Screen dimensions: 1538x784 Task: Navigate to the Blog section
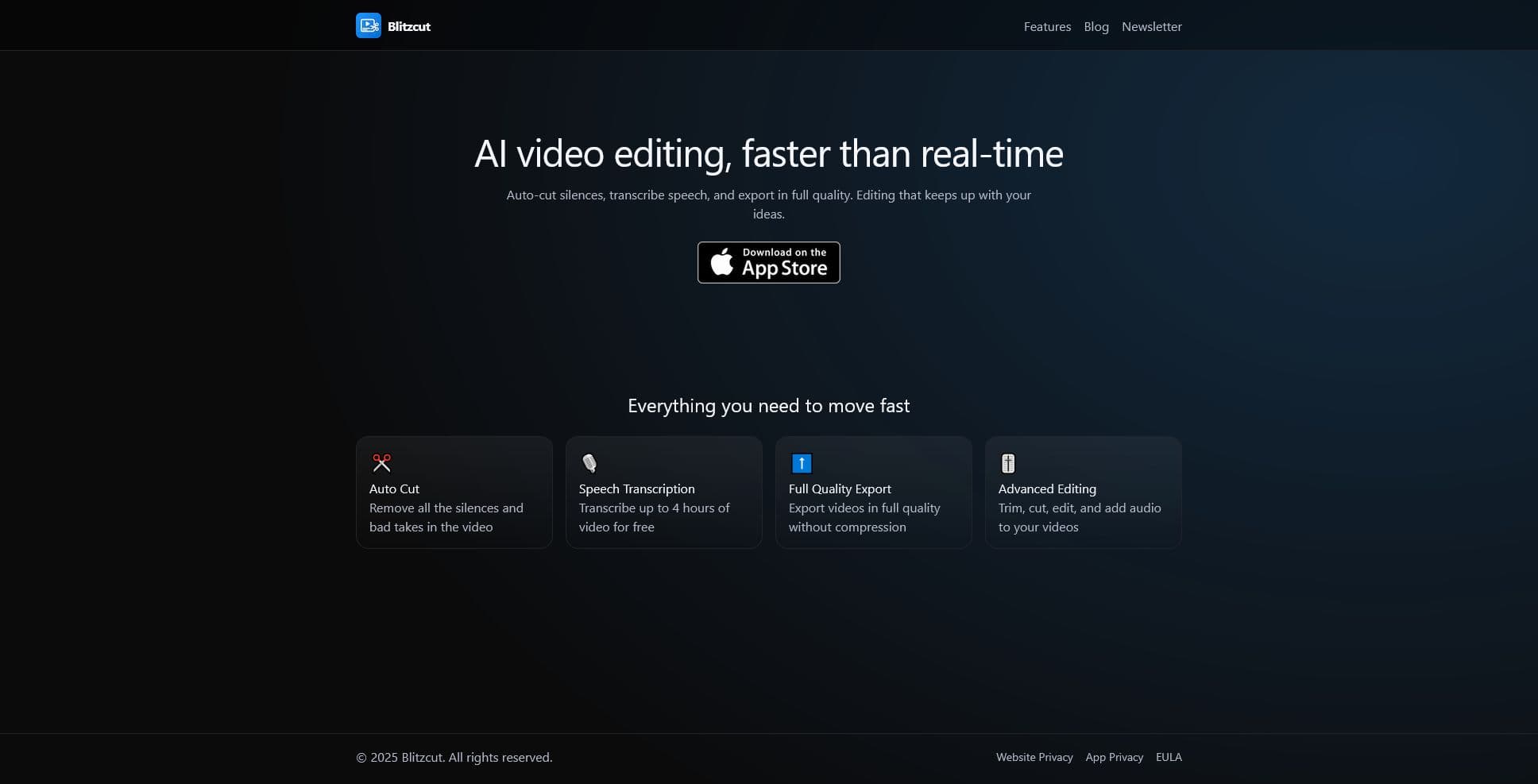1096,26
